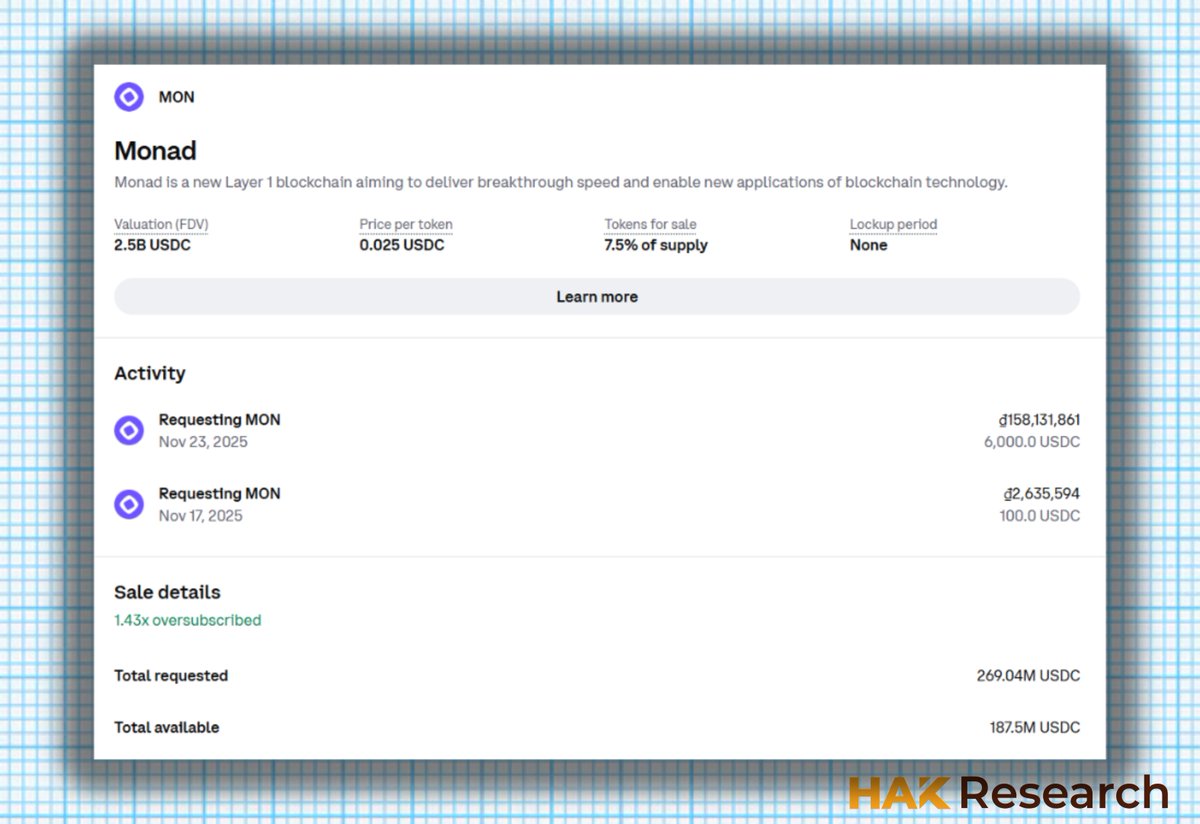Viewport: 1200px width, 824px height.
Task: Click the 6,000.0 USDC amount
Action: pyautogui.click(x=1032, y=442)
